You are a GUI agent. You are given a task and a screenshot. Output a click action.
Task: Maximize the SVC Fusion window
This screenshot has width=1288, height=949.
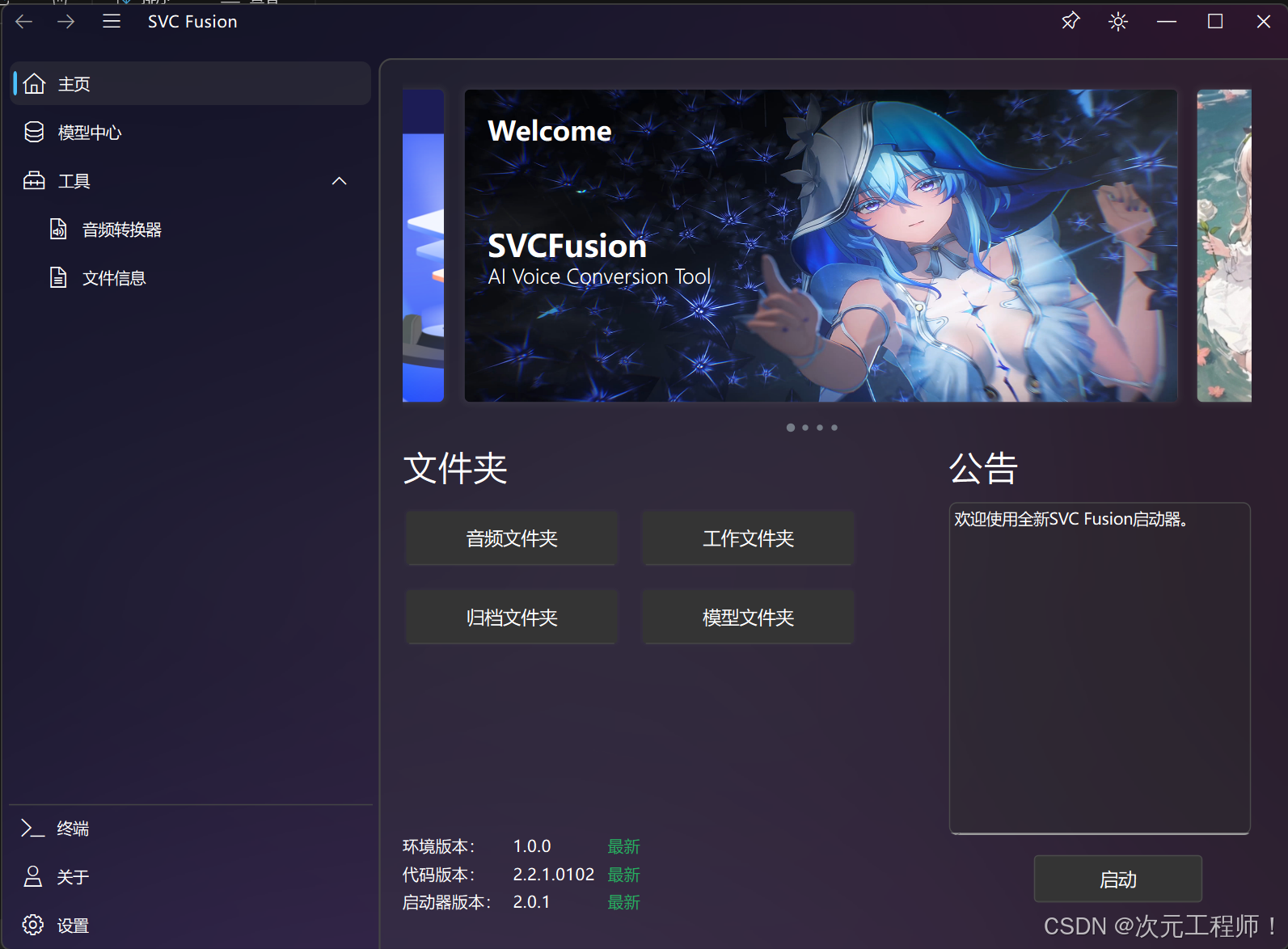[x=1215, y=22]
